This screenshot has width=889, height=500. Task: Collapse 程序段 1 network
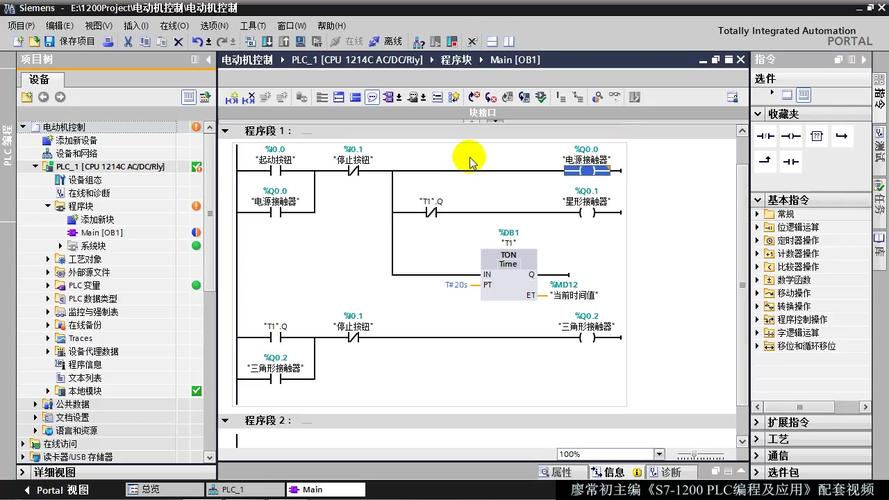coord(226,131)
